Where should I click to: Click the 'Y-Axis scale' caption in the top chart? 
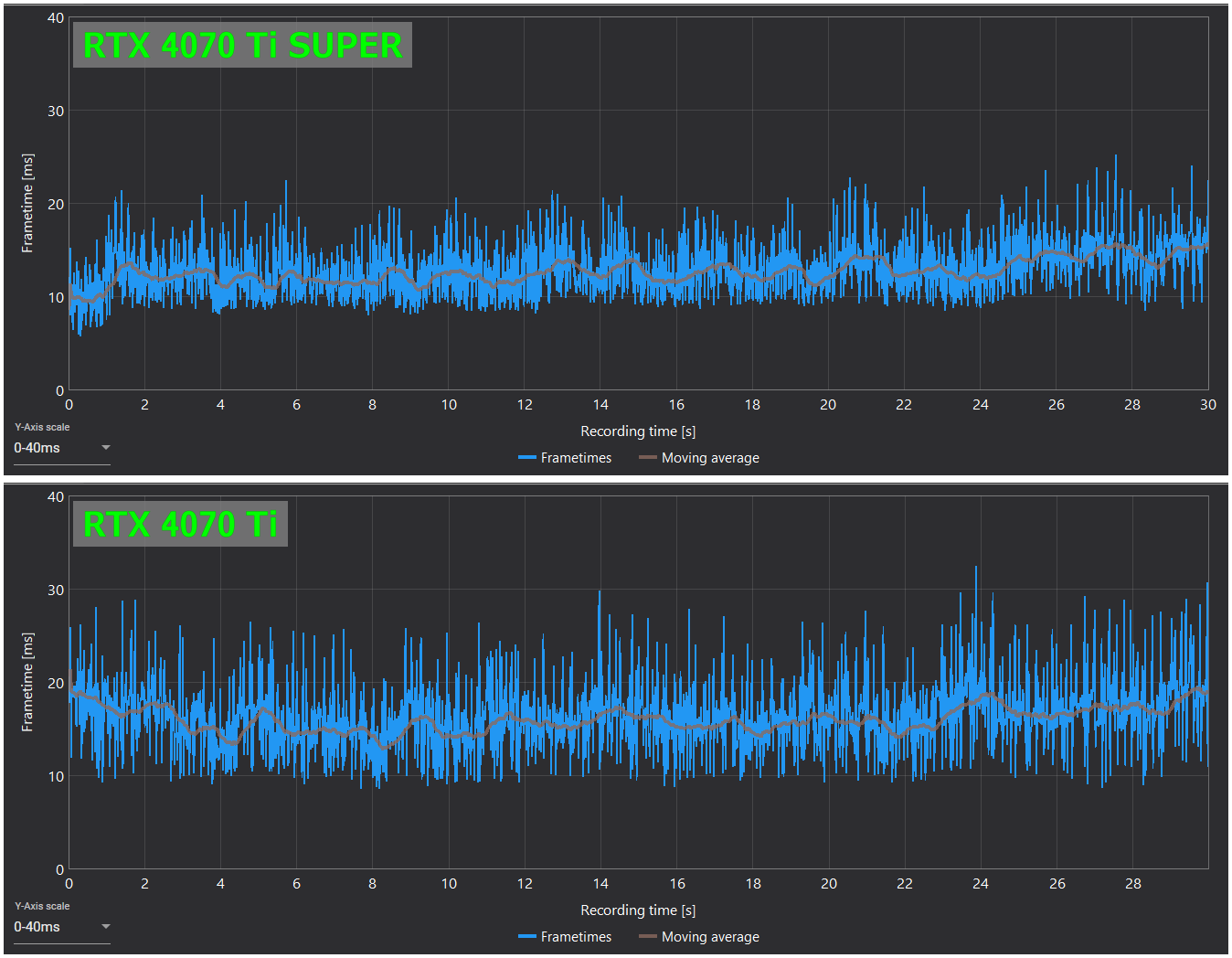tap(42, 427)
